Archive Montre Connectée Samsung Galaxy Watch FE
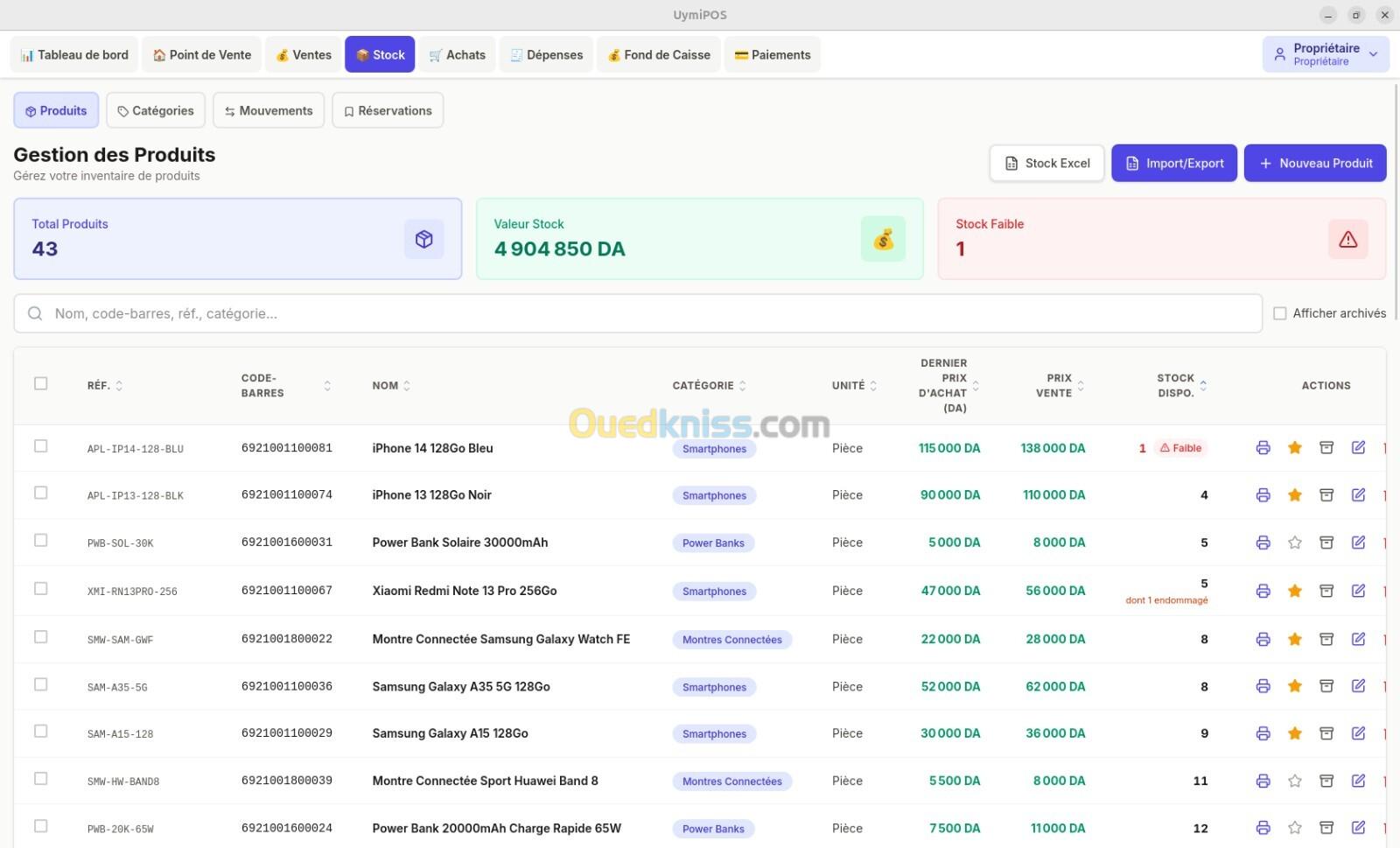The height and width of the screenshot is (848, 1400). tap(1326, 640)
